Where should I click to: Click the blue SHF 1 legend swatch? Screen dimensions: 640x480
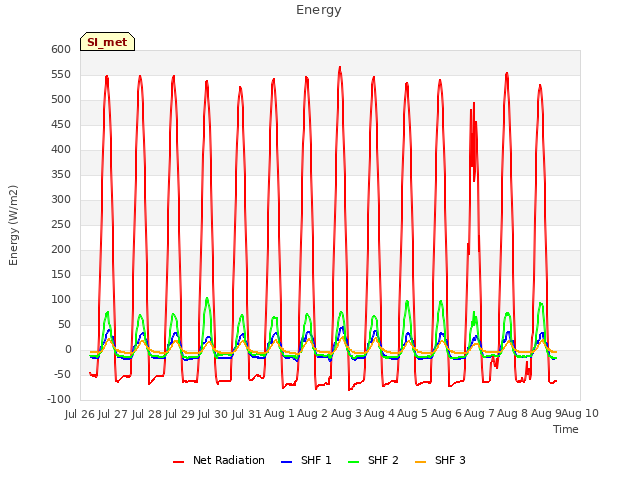(287, 462)
